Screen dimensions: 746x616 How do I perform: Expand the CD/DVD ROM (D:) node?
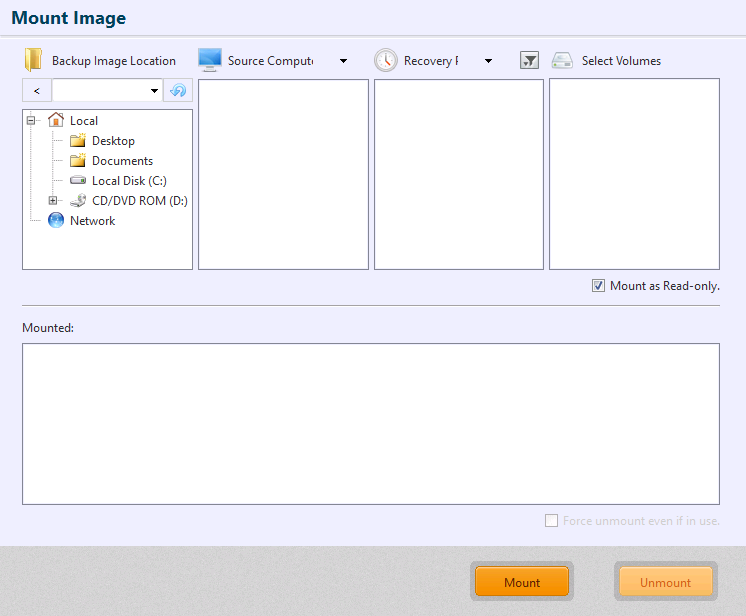pos(53,201)
